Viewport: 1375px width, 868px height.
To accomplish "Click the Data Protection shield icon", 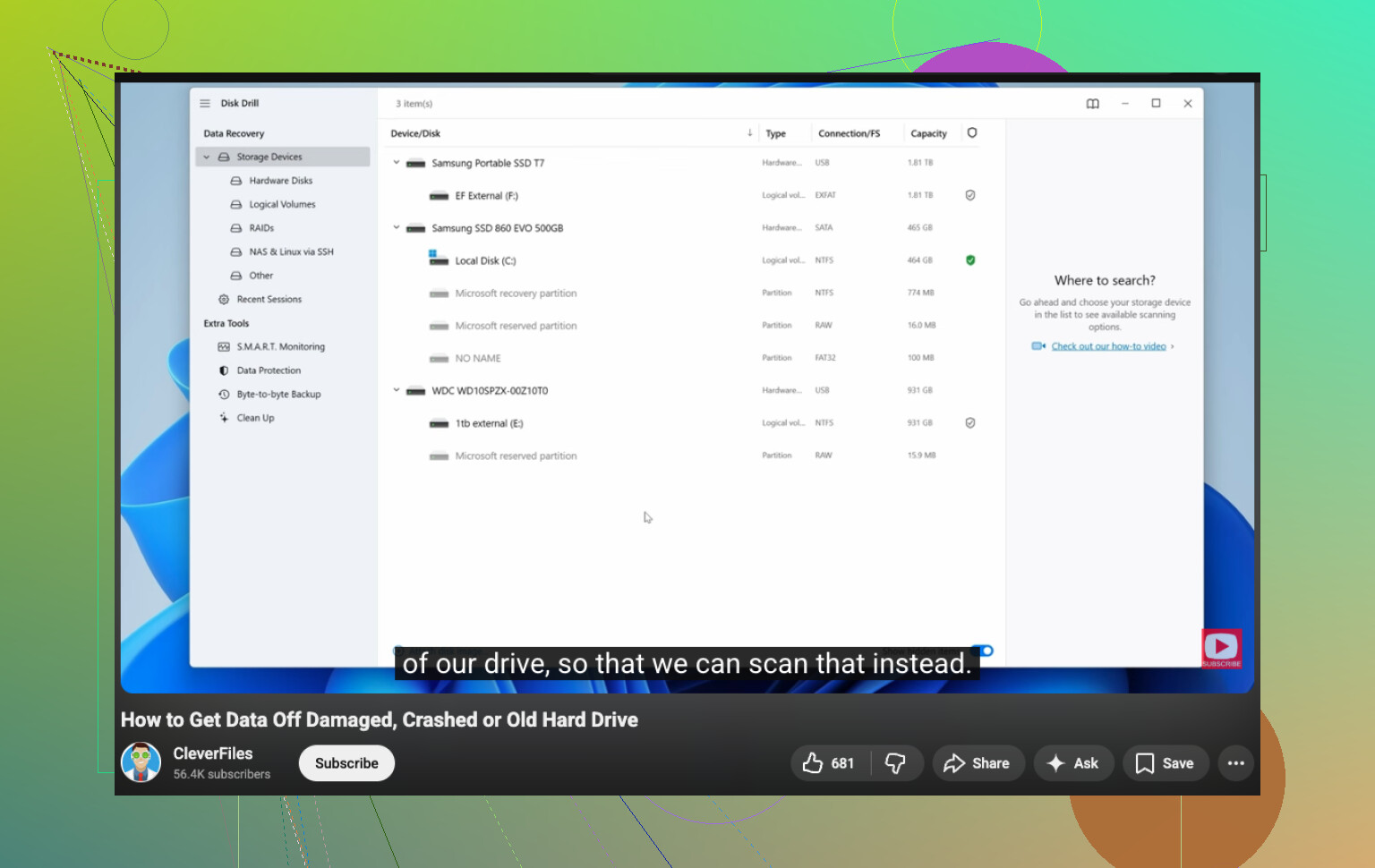I will click(224, 370).
